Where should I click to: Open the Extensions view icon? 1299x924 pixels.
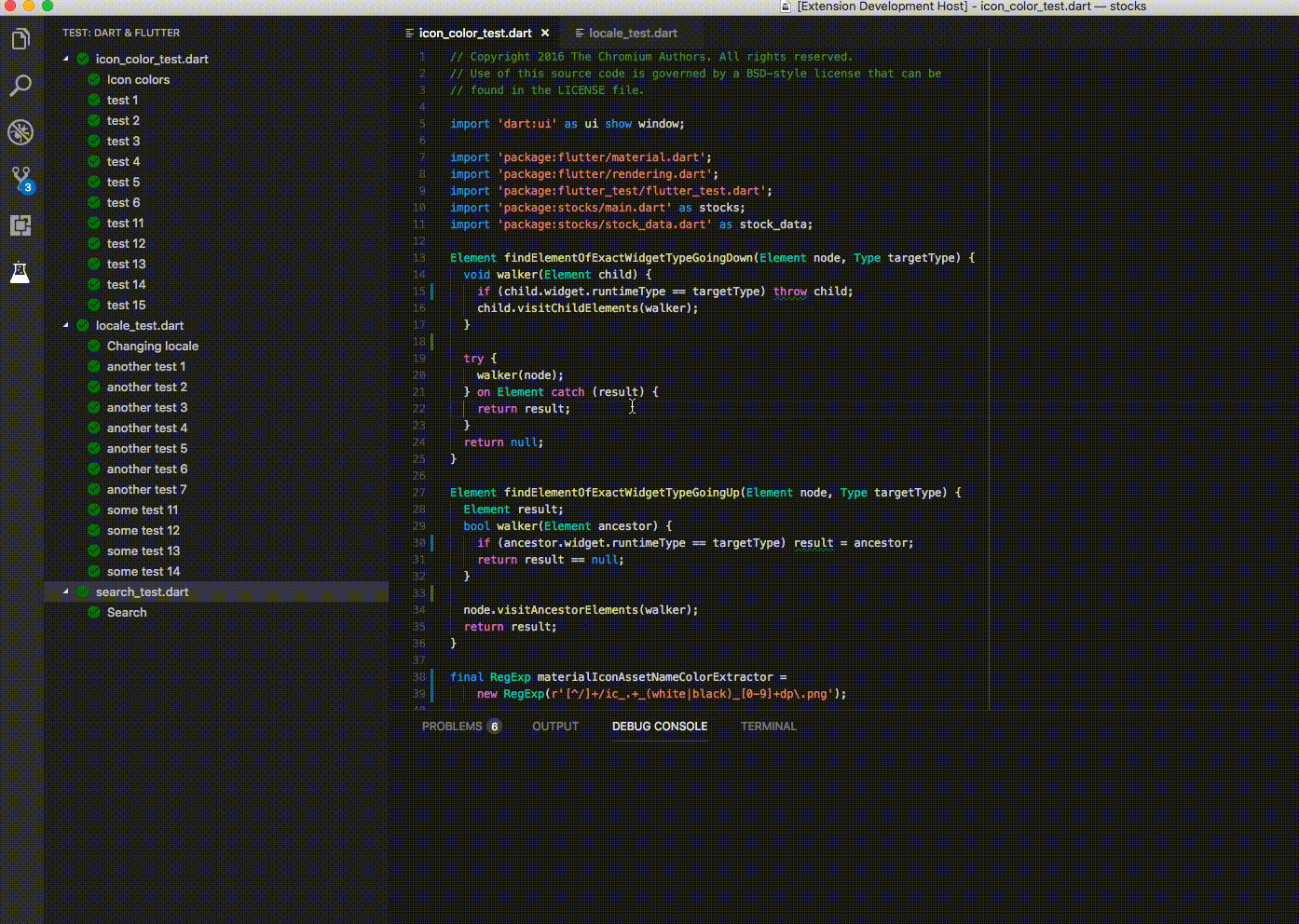21,225
